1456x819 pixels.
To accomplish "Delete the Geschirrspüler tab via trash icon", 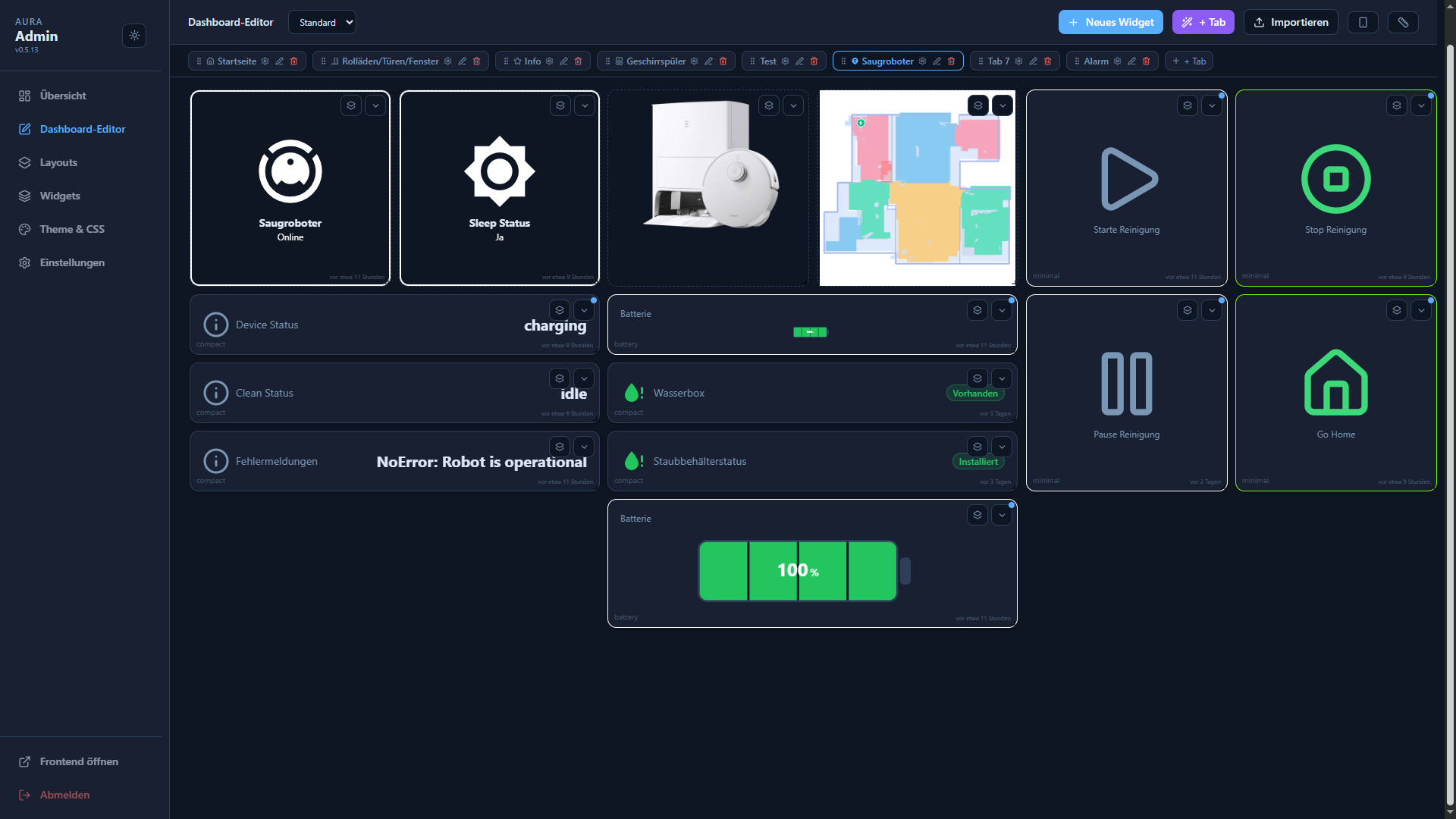I will coord(723,61).
